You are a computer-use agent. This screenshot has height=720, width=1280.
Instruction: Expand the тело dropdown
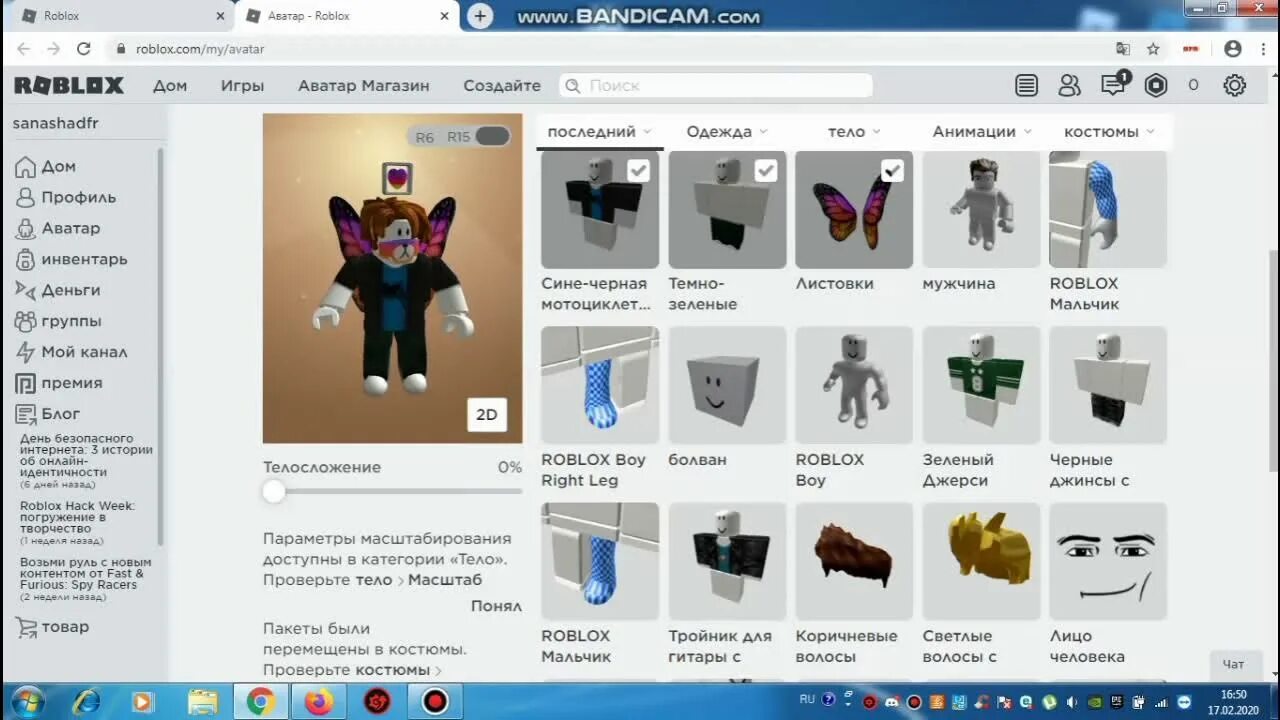854,132
